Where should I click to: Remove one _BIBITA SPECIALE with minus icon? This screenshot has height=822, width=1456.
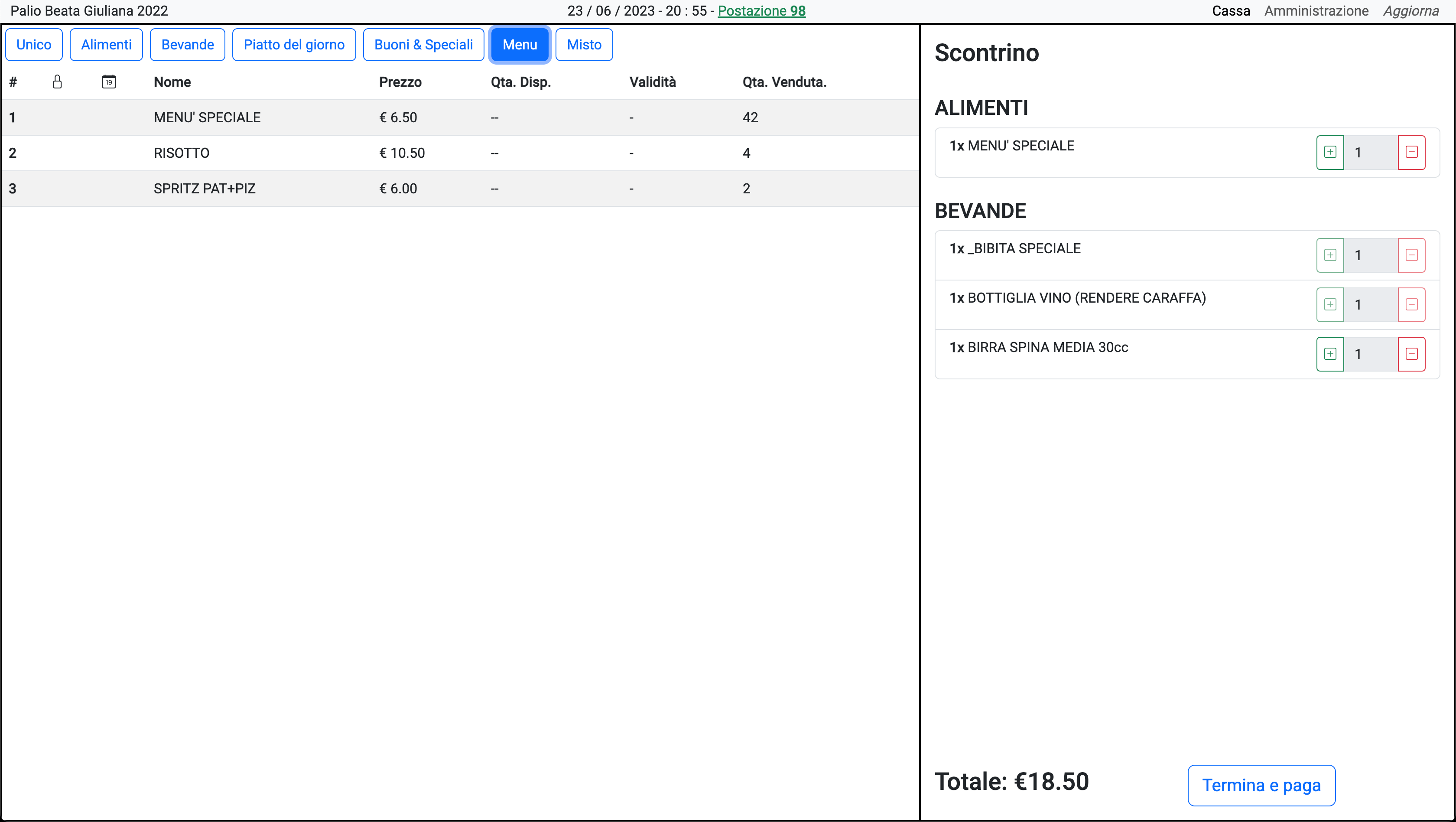click(x=1411, y=255)
